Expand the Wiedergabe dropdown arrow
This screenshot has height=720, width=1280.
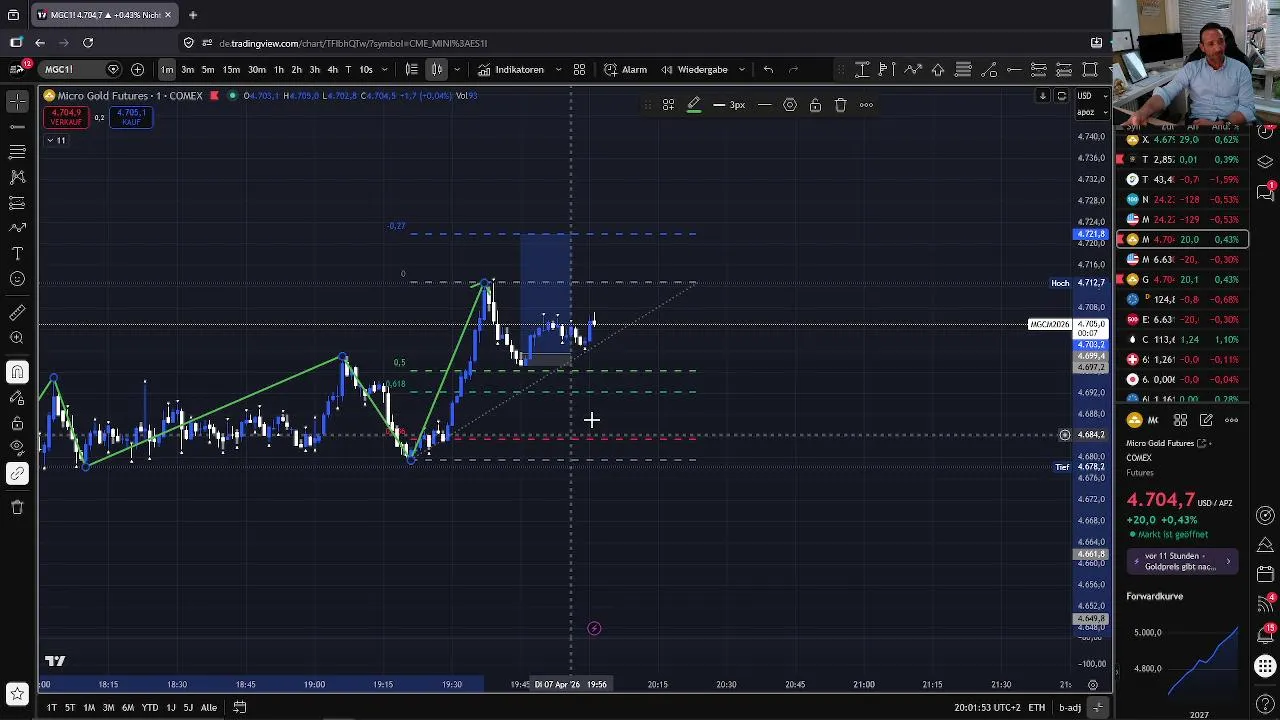[742, 69]
